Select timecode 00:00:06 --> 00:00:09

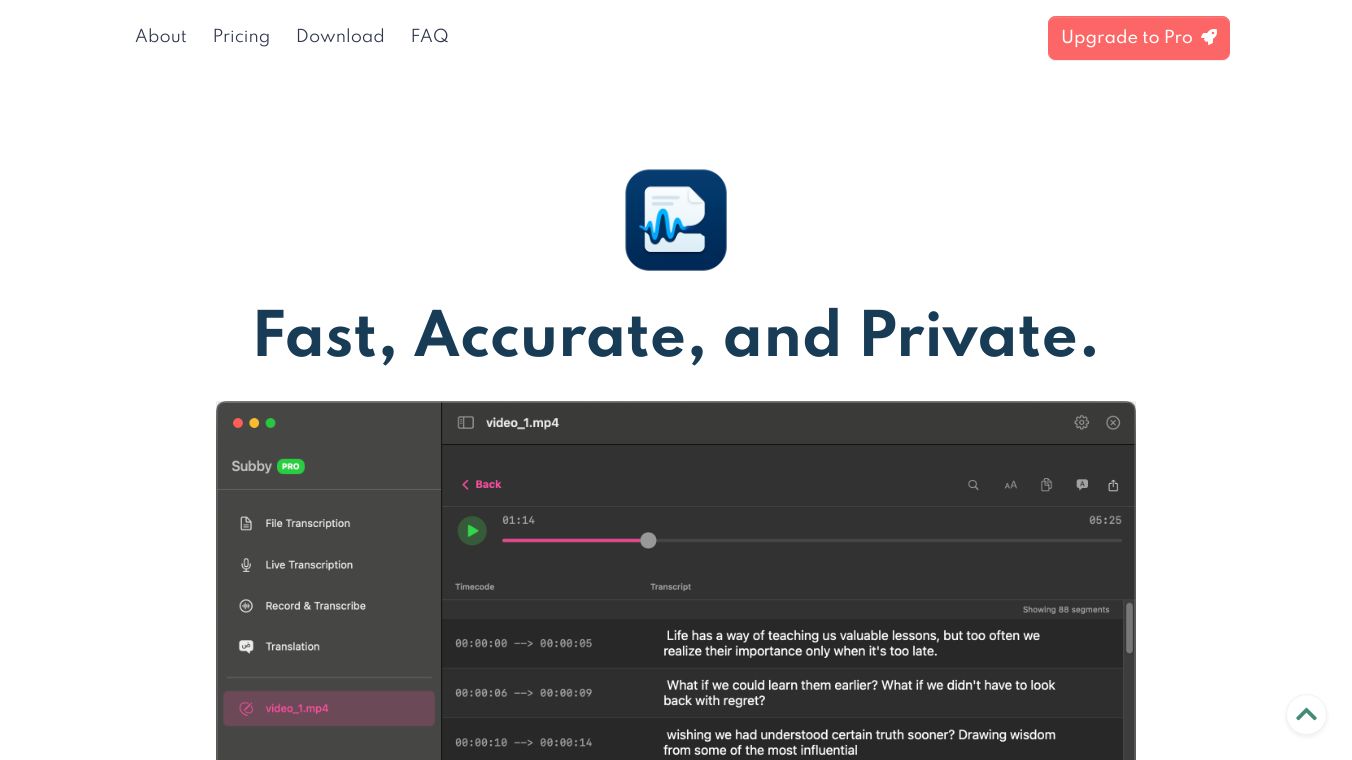point(524,693)
